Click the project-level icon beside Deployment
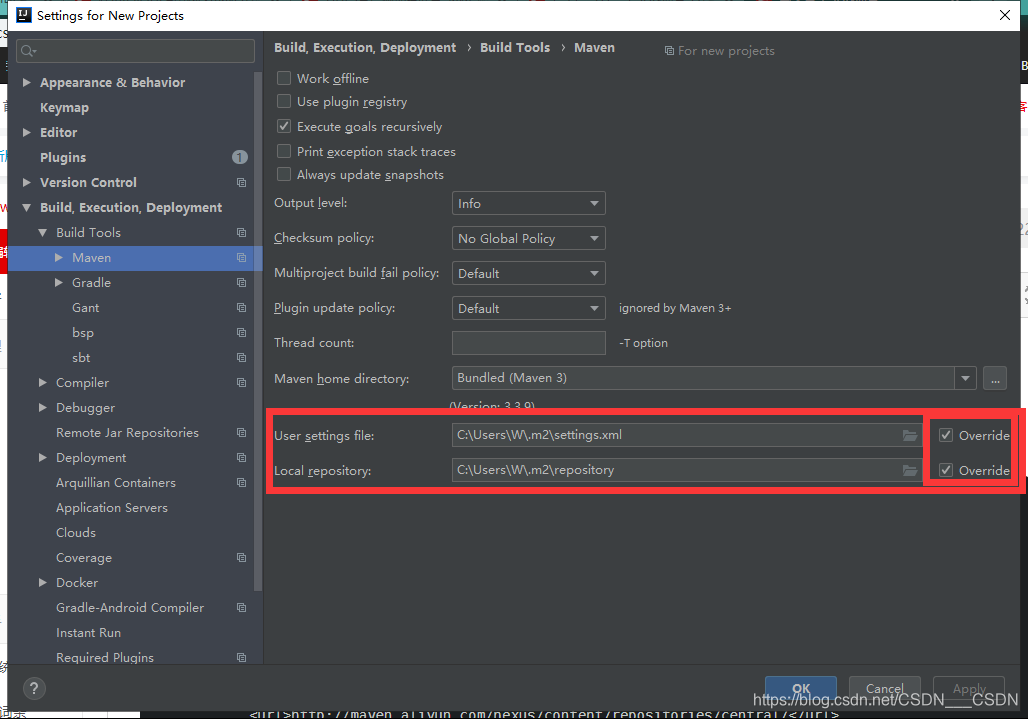Image resolution: width=1028 pixels, height=719 pixels. (x=241, y=457)
